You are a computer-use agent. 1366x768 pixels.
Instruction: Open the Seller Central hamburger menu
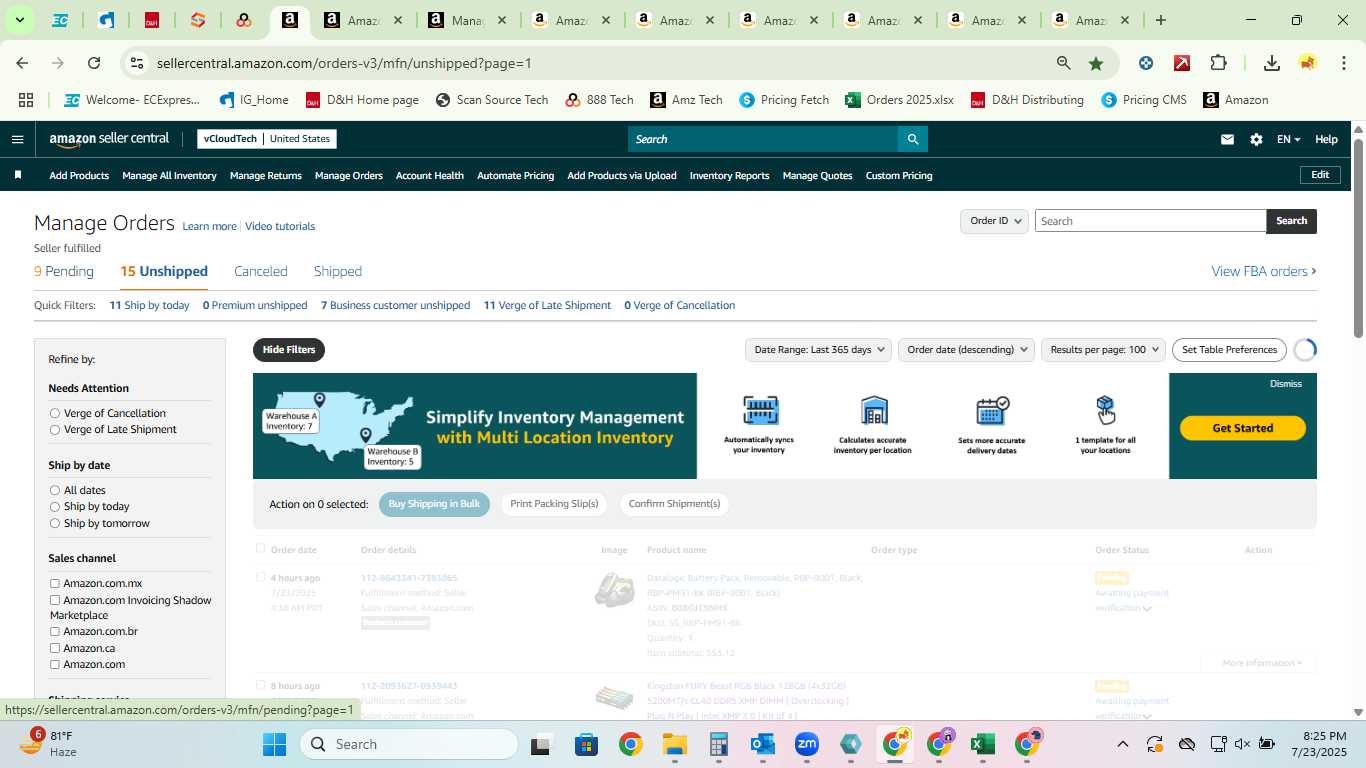click(17, 139)
